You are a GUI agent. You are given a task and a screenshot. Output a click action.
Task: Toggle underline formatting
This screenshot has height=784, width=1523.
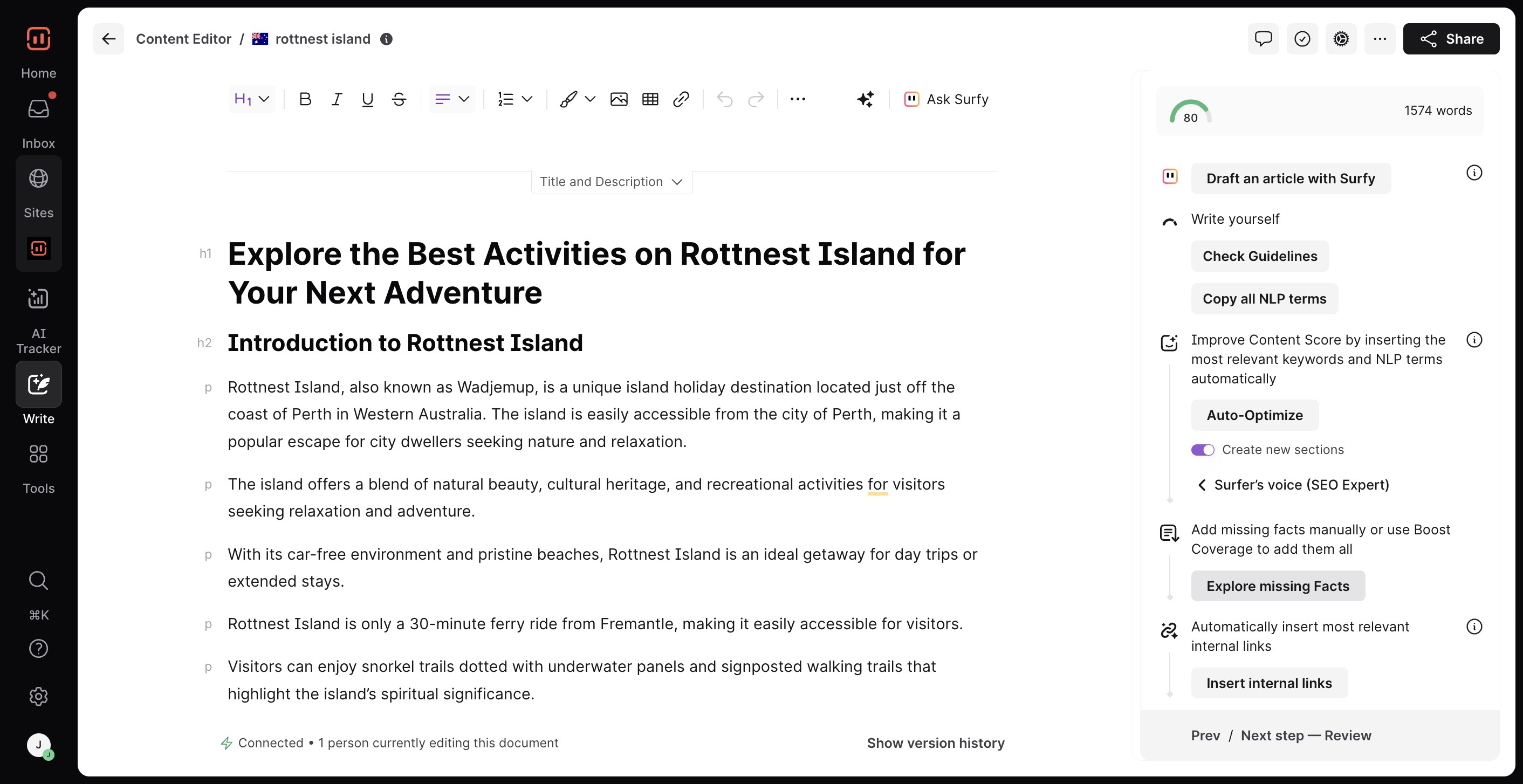368,99
